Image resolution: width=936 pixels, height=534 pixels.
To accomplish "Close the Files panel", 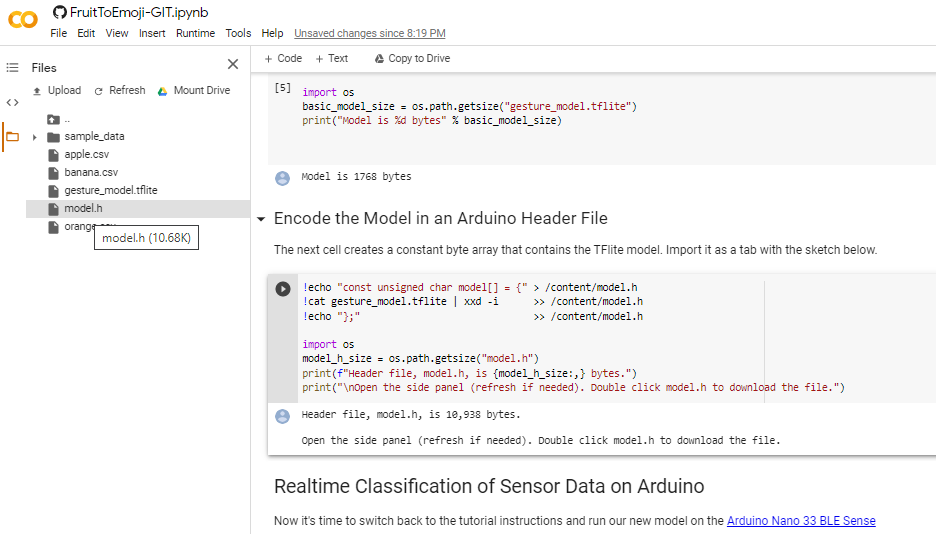I will [x=233, y=65].
